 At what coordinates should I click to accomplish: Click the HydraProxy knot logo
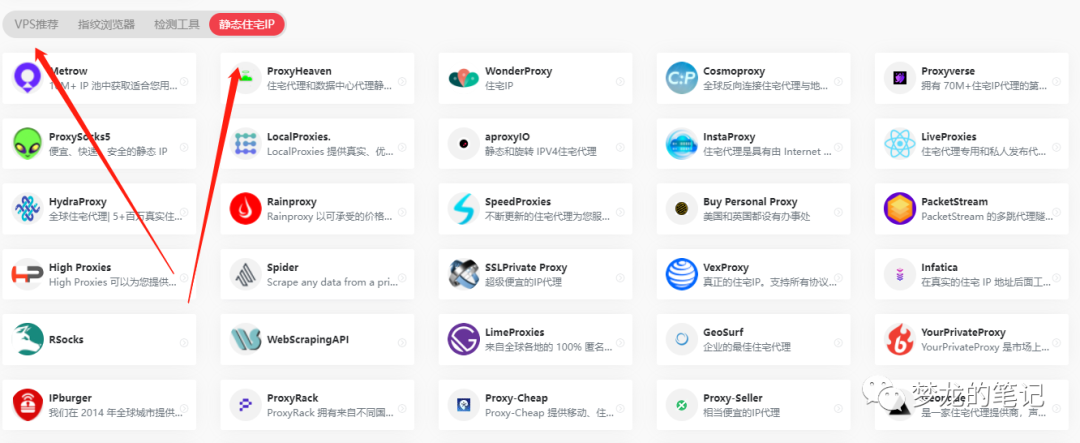point(28,209)
